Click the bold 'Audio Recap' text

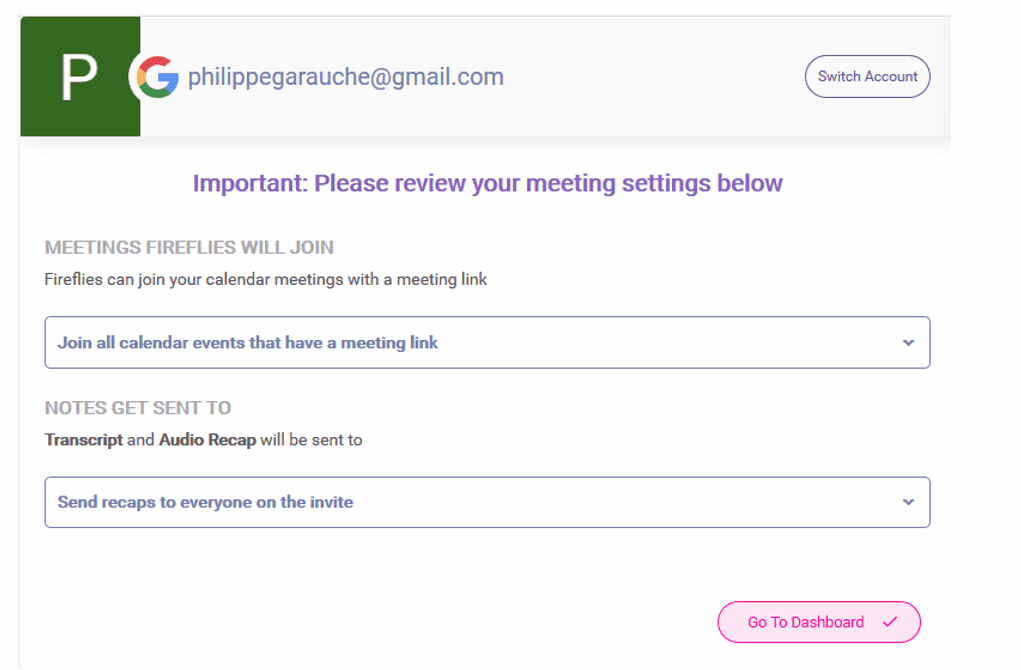208,440
